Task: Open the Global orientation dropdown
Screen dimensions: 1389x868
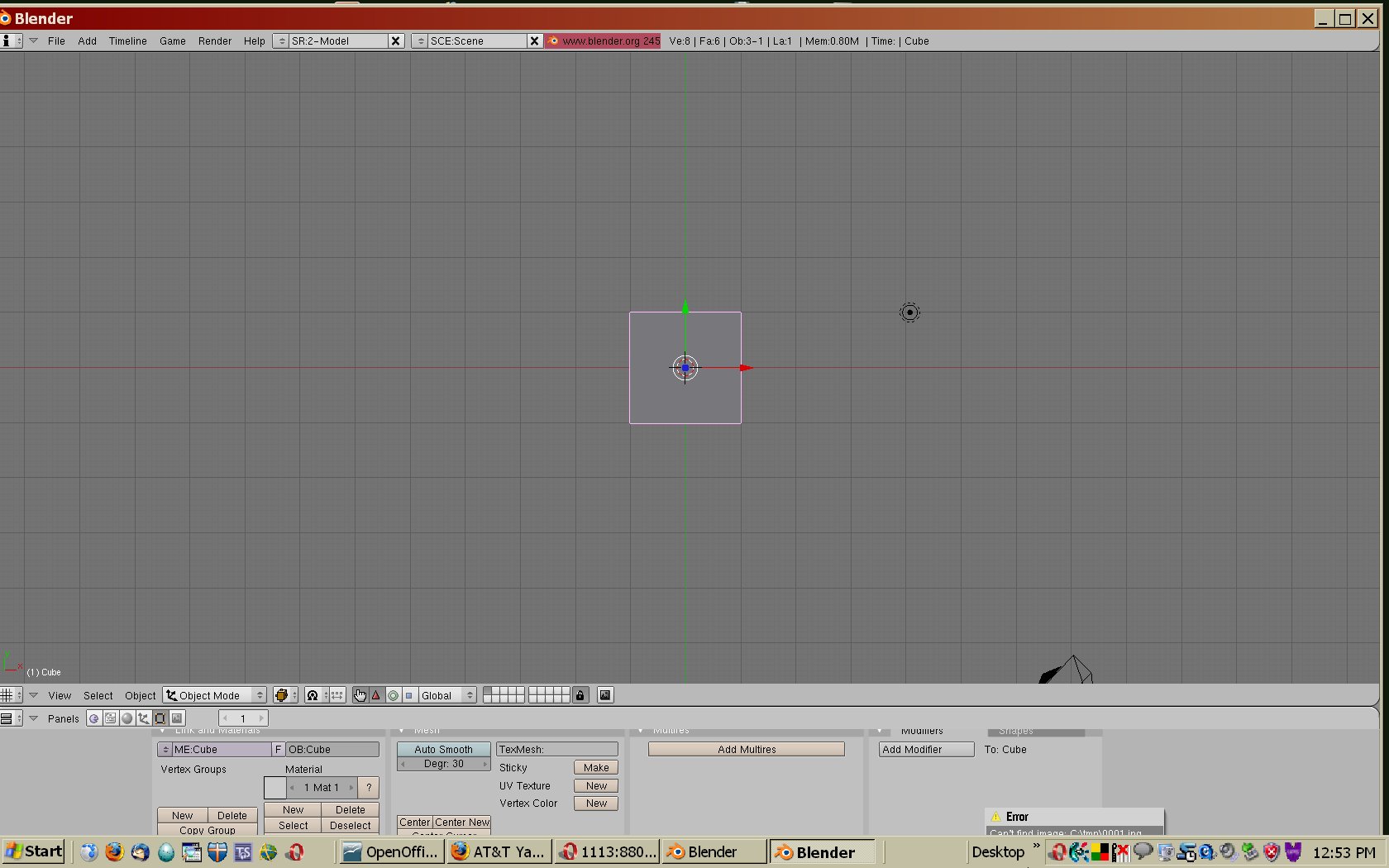Action: pos(447,695)
